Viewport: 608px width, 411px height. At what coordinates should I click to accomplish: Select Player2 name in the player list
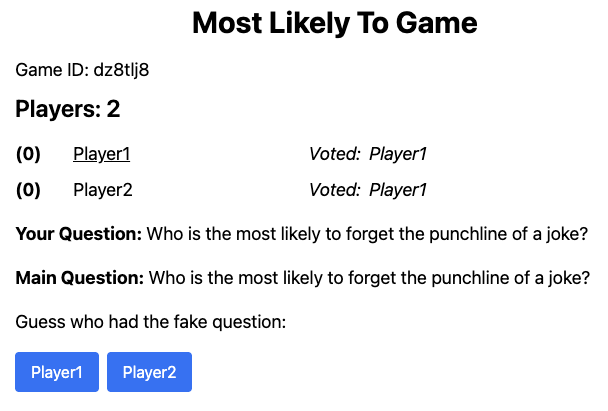[103, 190]
